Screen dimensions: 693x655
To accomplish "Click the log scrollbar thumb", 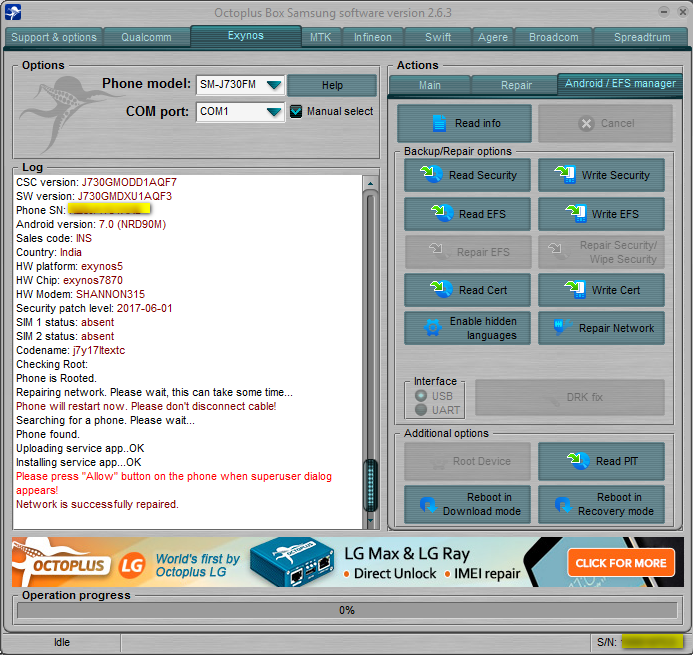I will point(370,485).
